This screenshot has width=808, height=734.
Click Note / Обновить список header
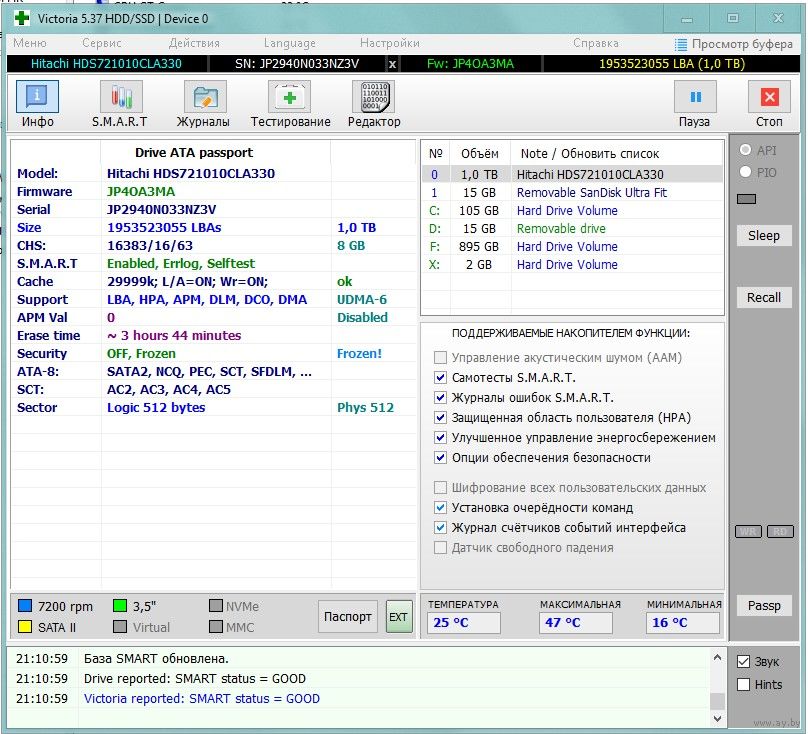(590, 154)
